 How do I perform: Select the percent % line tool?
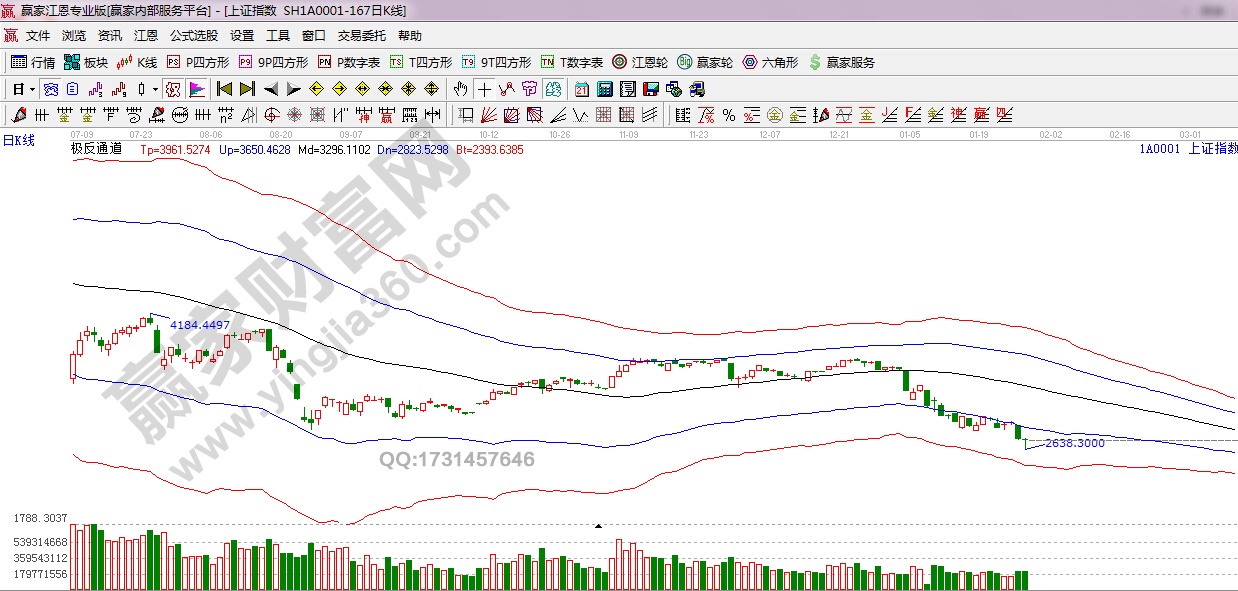729,115
